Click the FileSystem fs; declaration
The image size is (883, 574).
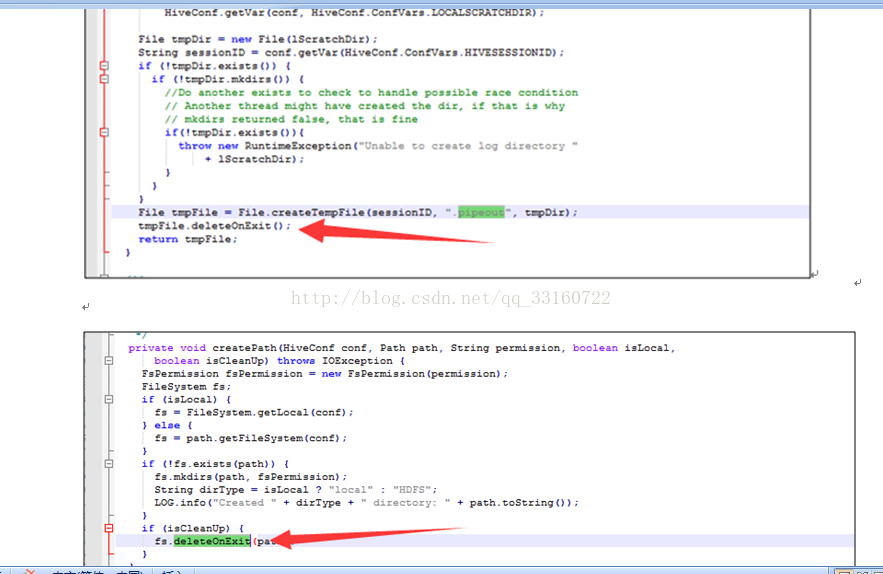click(x=186, y=387)
